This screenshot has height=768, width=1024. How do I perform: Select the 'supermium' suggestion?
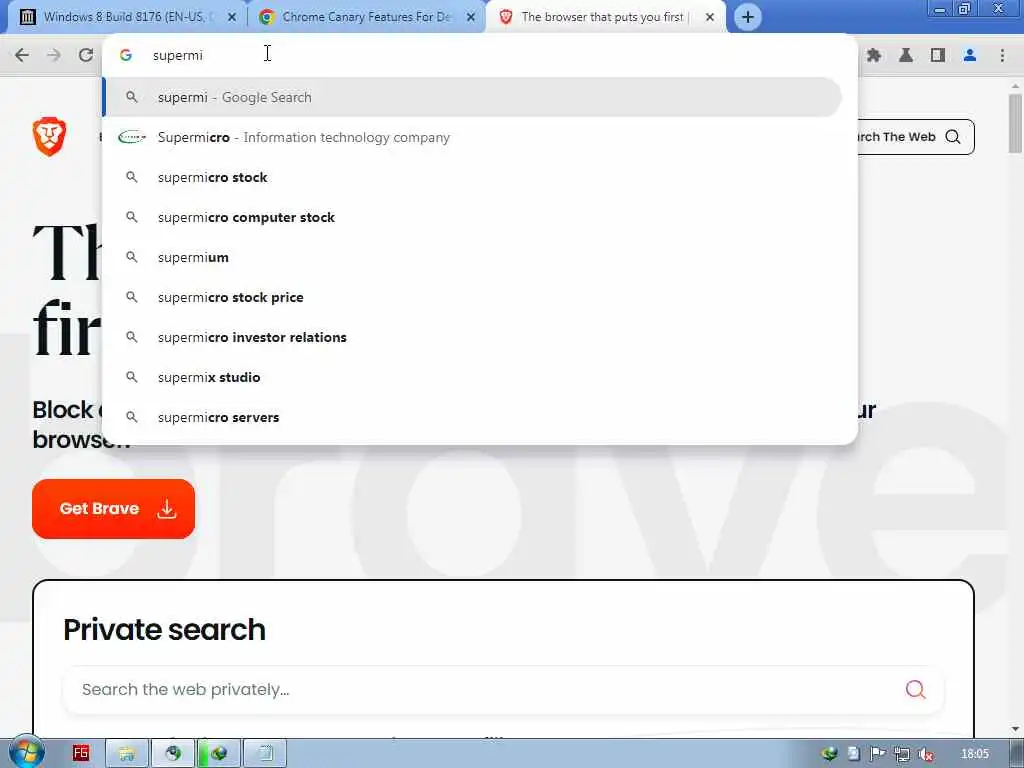point(472,257)
